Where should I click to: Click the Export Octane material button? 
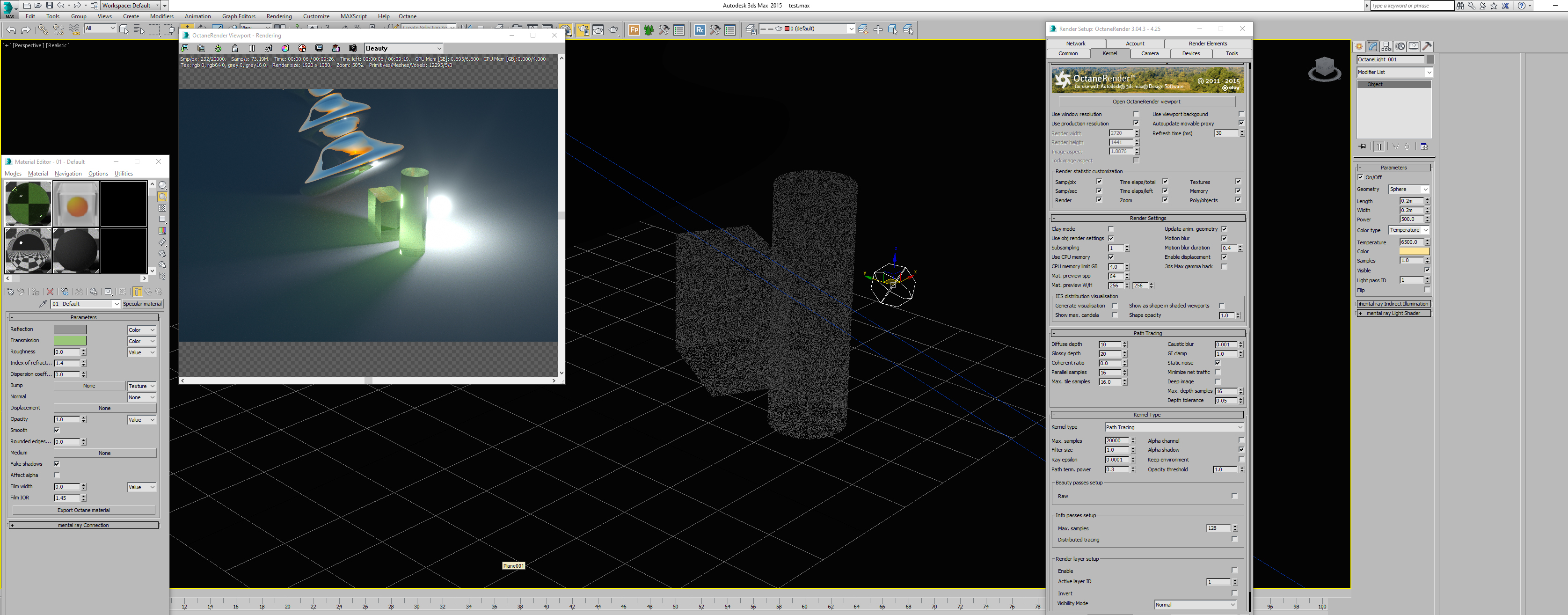[83, 510]
